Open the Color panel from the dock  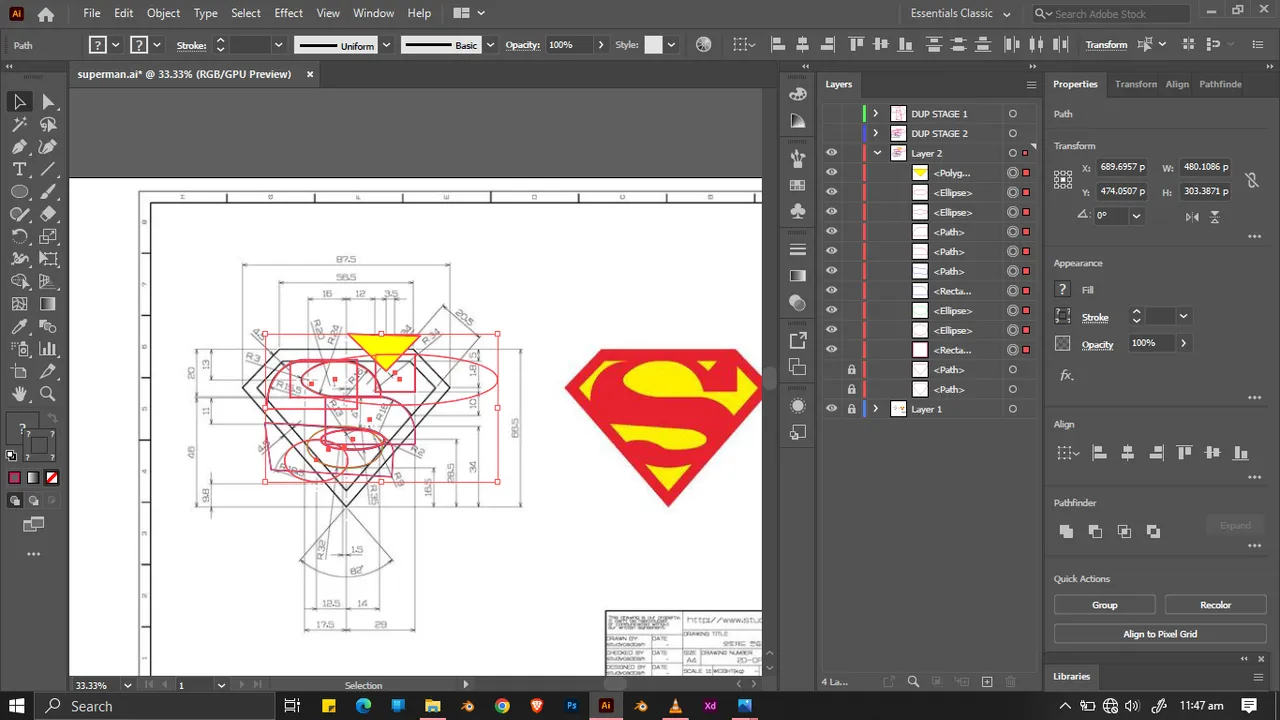pos(798,94)
